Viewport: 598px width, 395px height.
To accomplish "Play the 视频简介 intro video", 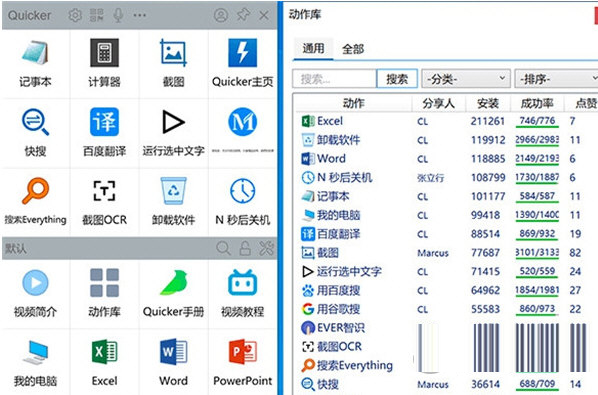I will [x=35, y=294].
